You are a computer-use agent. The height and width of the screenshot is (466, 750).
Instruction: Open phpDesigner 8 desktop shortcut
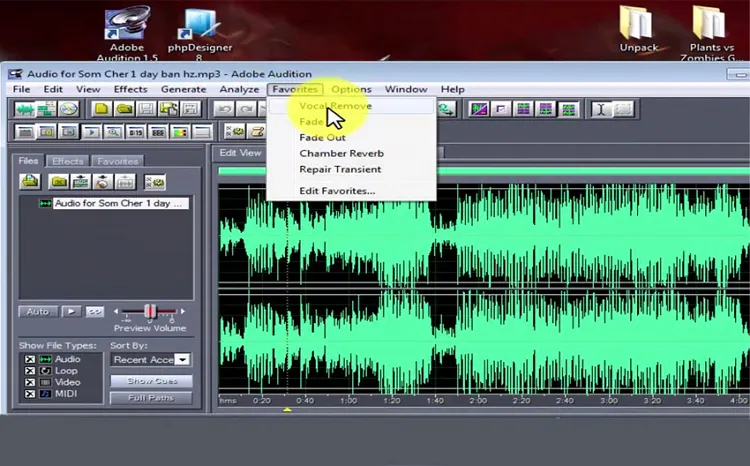(199, 33)
